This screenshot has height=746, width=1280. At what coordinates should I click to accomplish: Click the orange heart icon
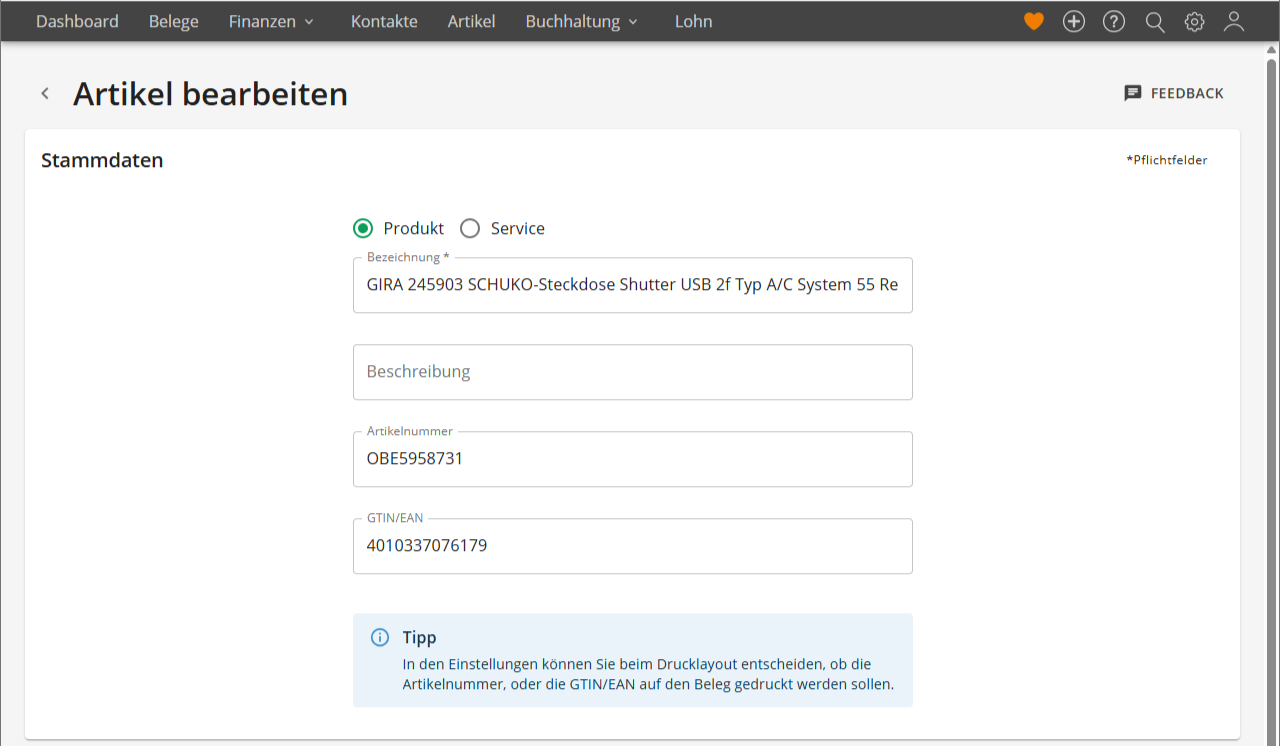point(1034,21)
